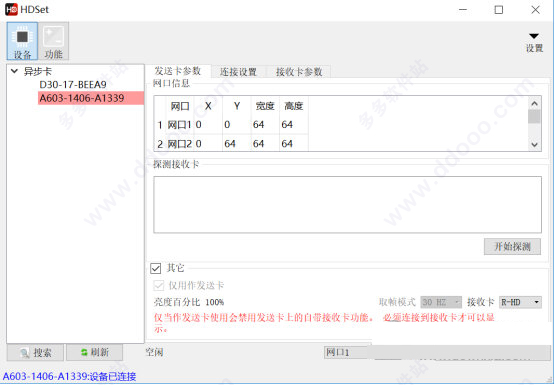Click the 网口信息 table scrollbar thumb

pyautogui.click(x=534, y=117)
